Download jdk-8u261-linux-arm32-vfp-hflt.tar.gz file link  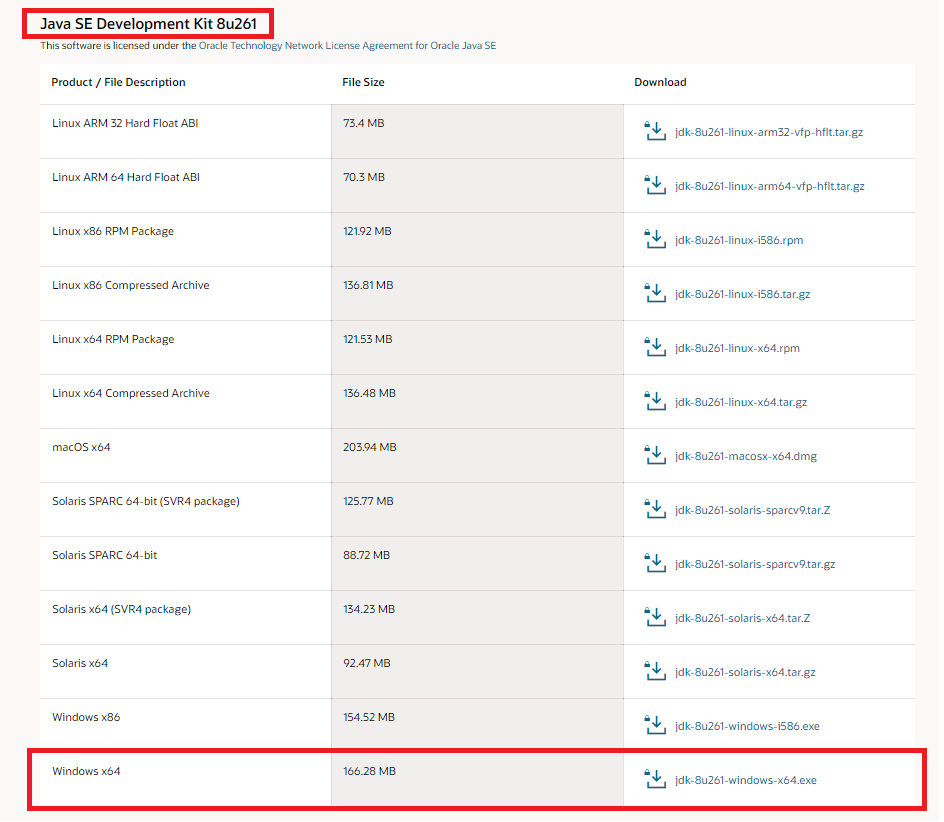769,132
